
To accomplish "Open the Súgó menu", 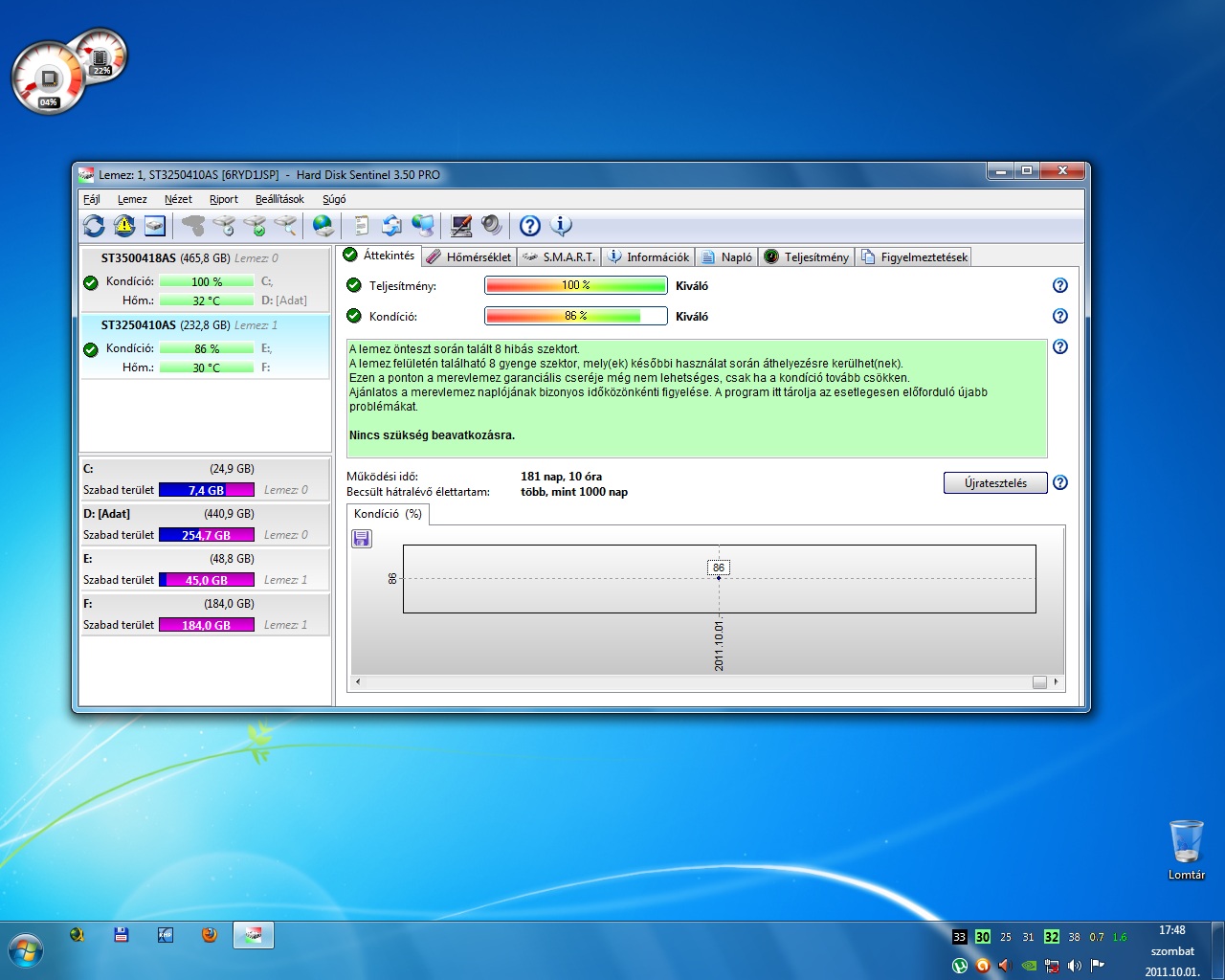I will tap(334, 199).
